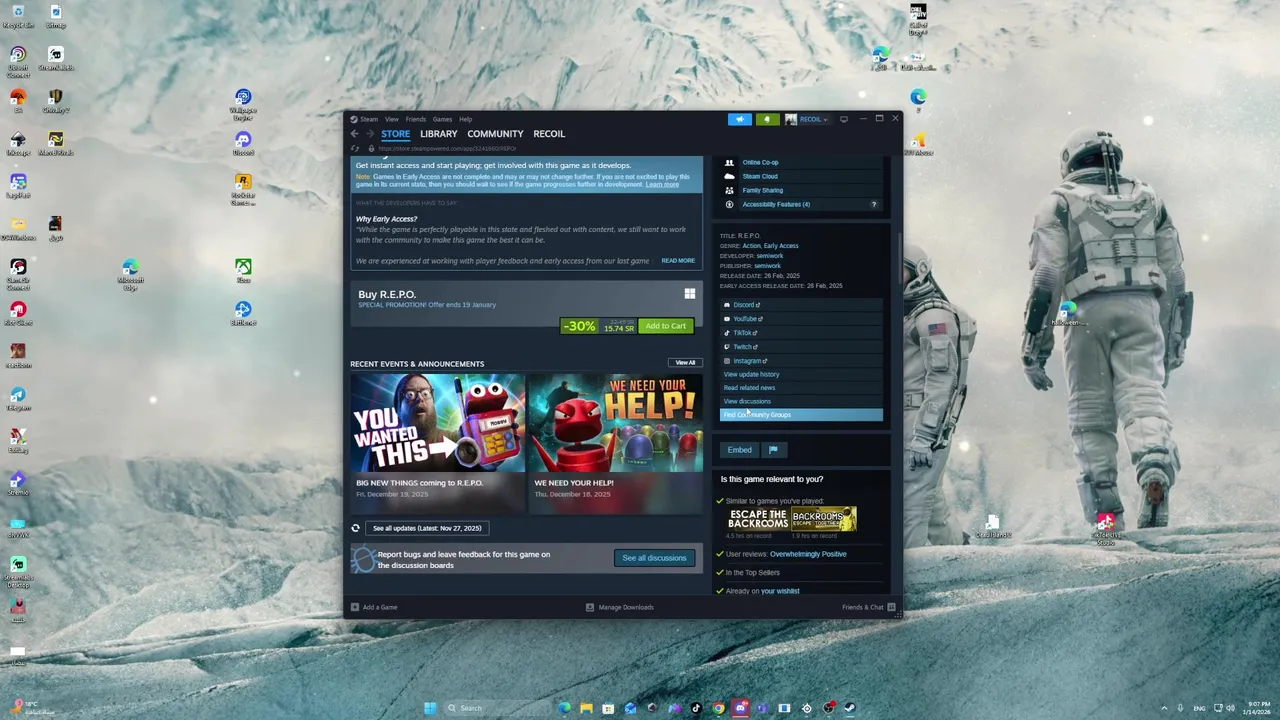
Task: Click the Manage Downloads icon
Action: coord(589,607)
